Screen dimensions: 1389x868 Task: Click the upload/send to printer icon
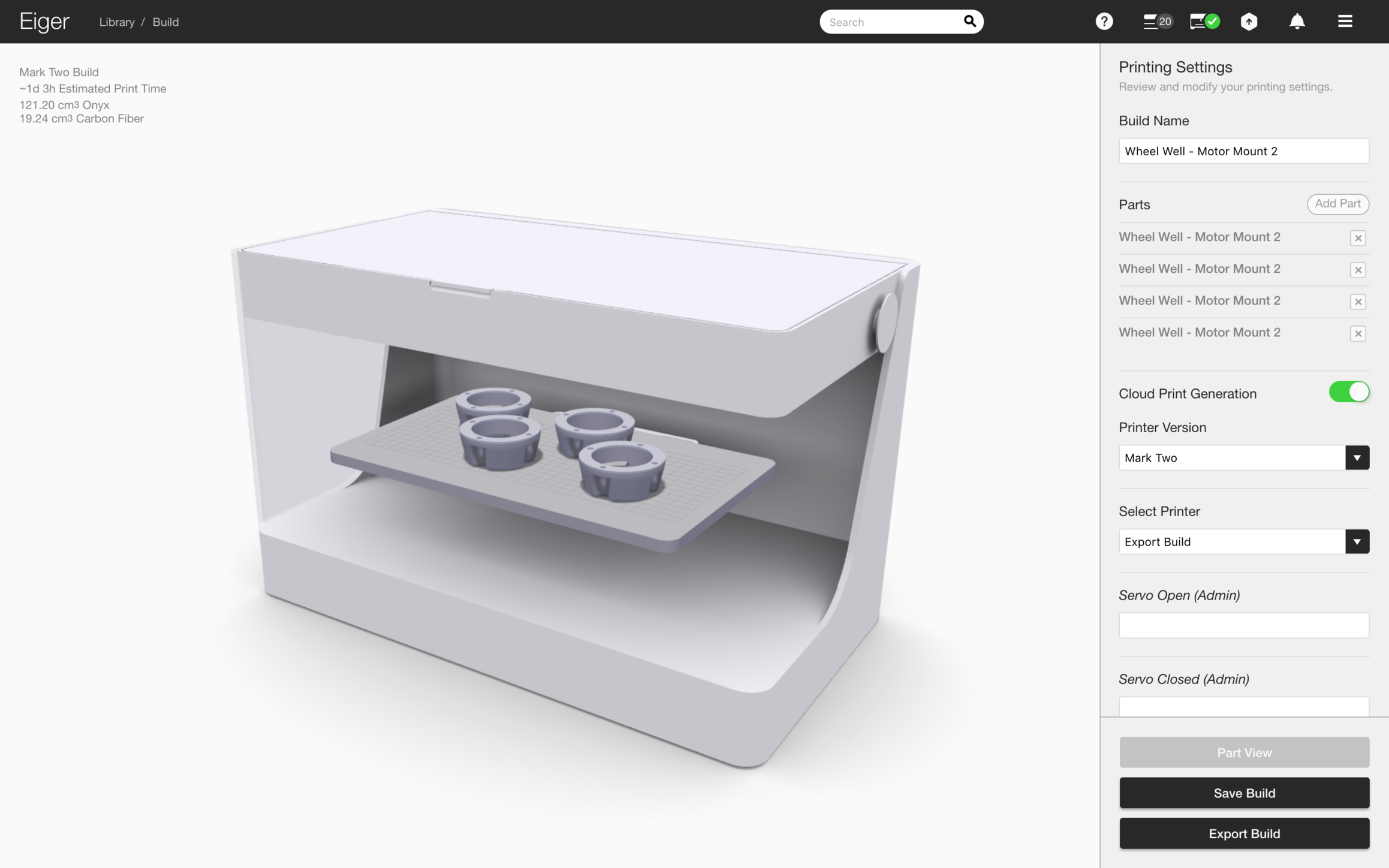pyautogui.click(x=1248, y=21)
